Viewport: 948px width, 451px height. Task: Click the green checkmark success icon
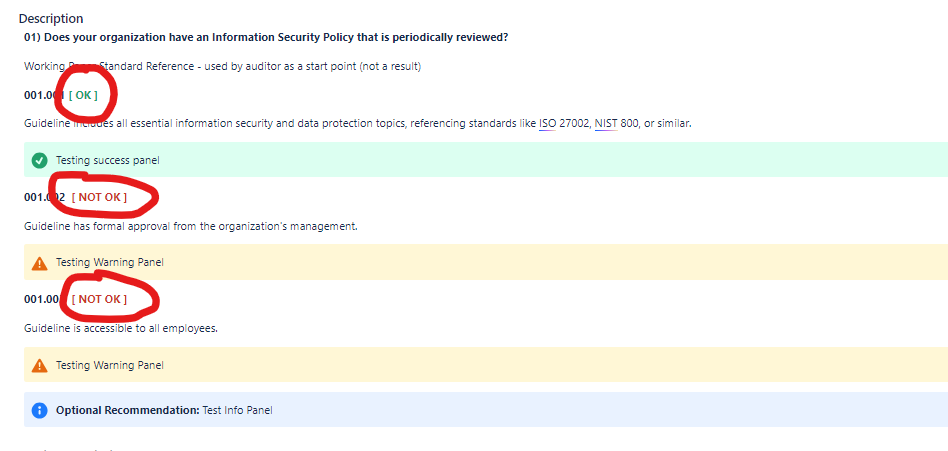pos(39,160)
